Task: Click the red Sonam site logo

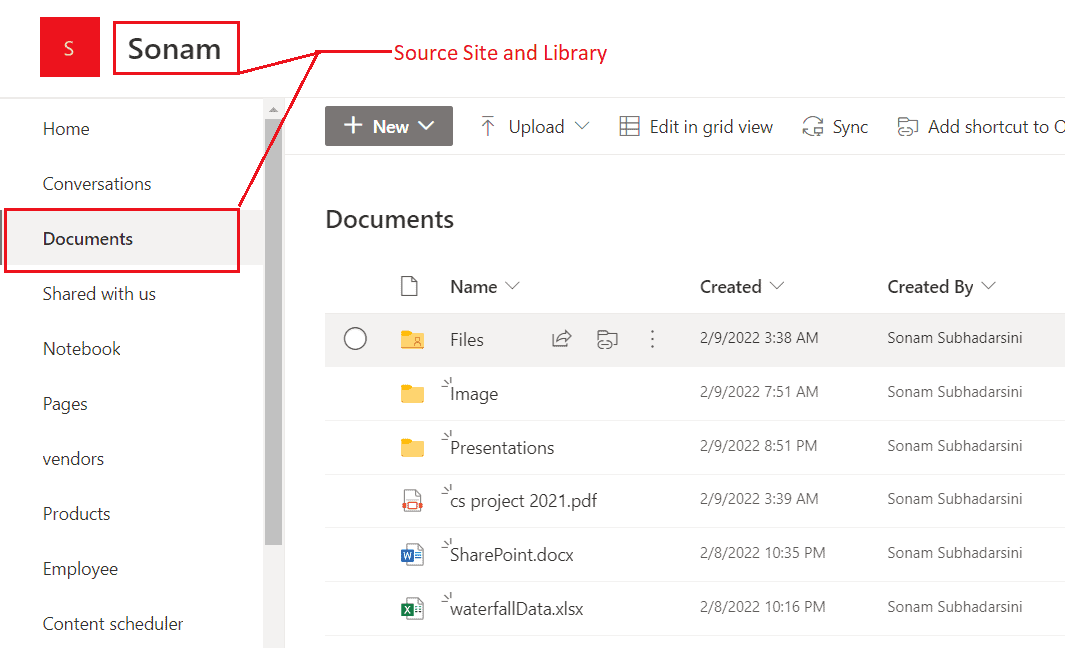Action: click(69, 47)
